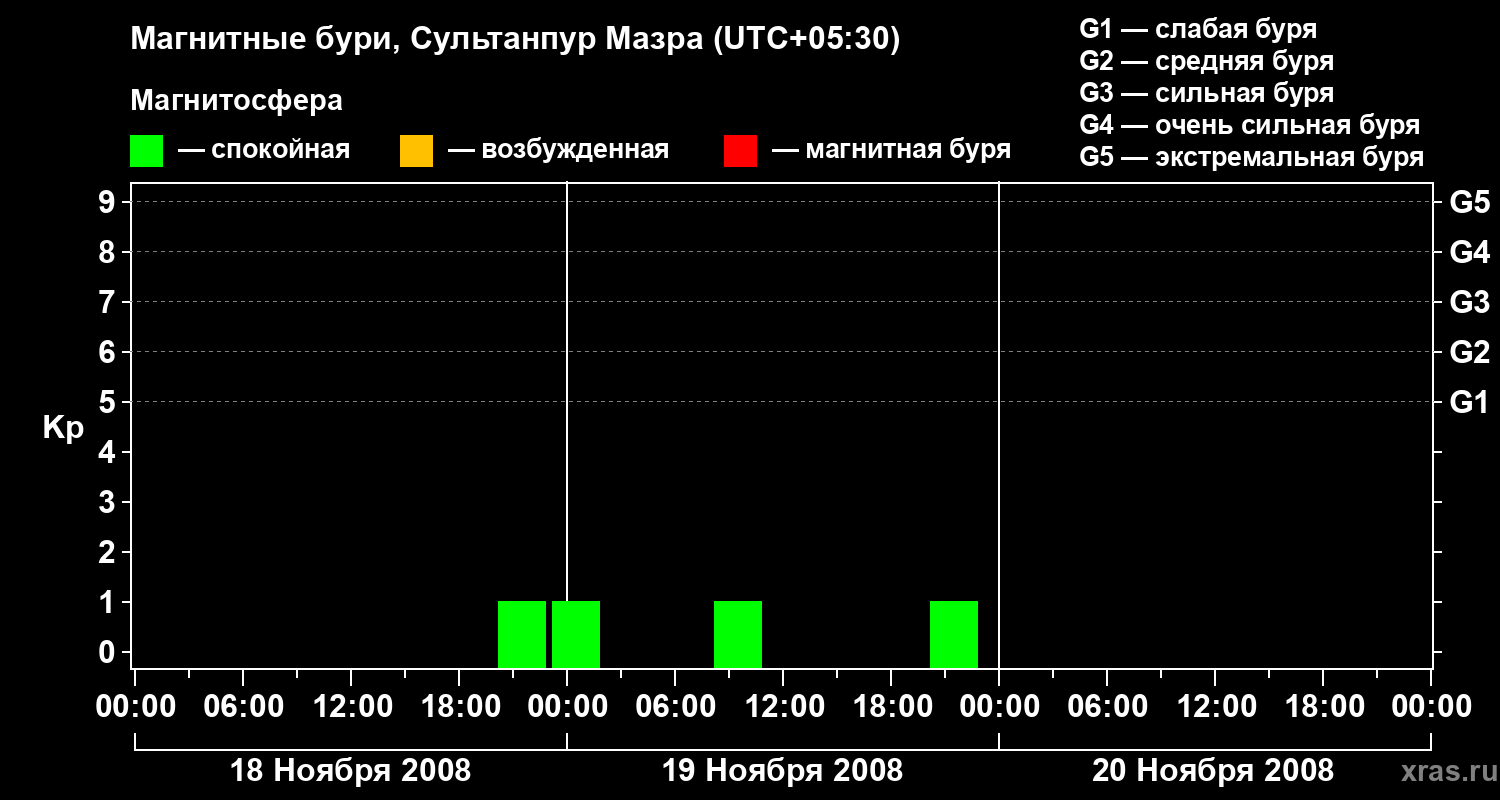Click the Kp axis value '8'

tap(109, 252)
